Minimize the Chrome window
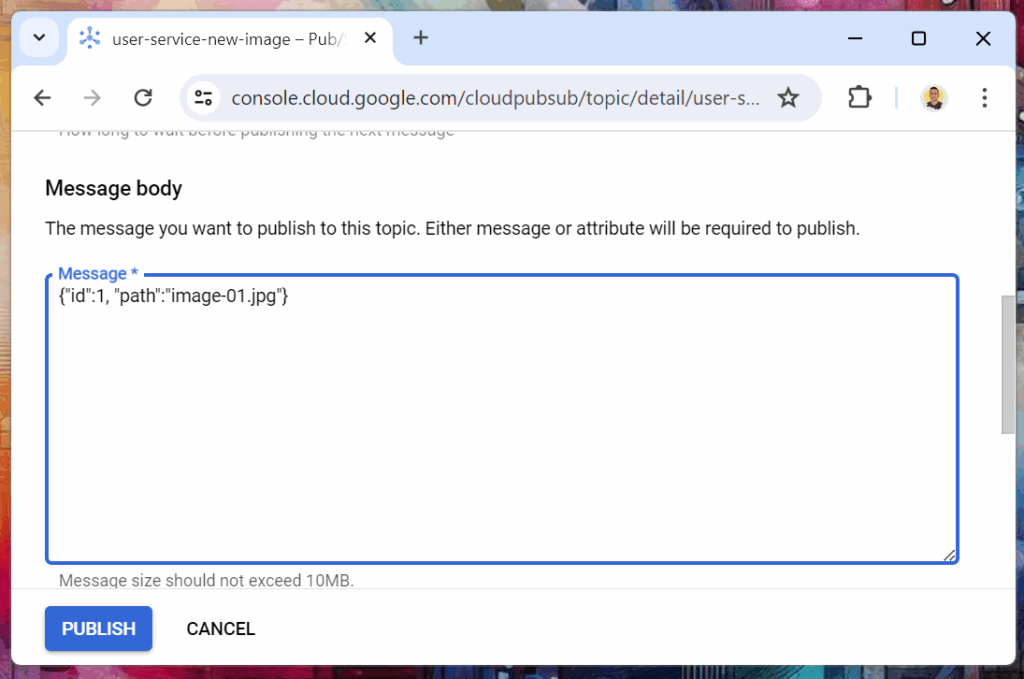 [x=855, y=39]
